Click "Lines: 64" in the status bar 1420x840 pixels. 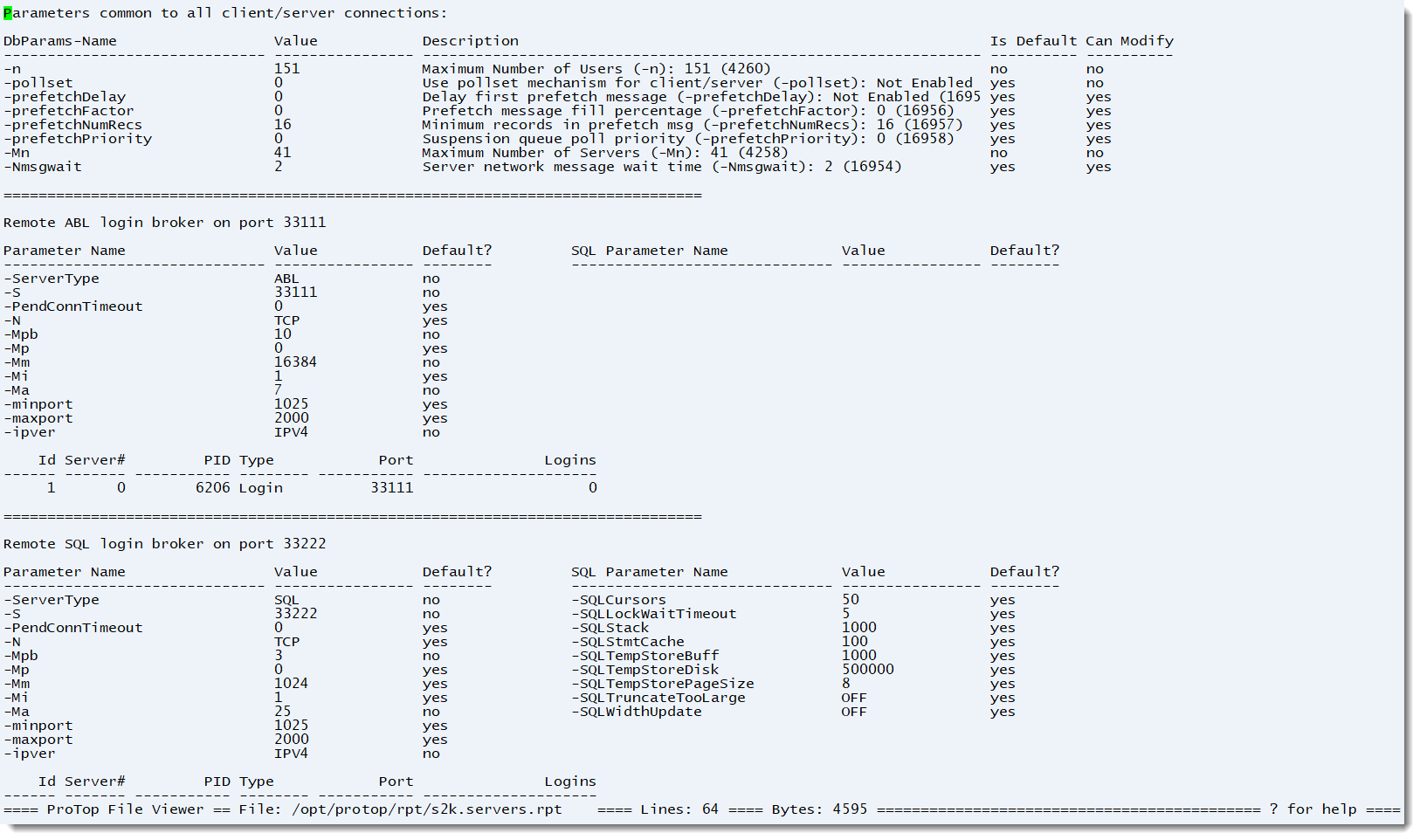click(x=679, y=809)
